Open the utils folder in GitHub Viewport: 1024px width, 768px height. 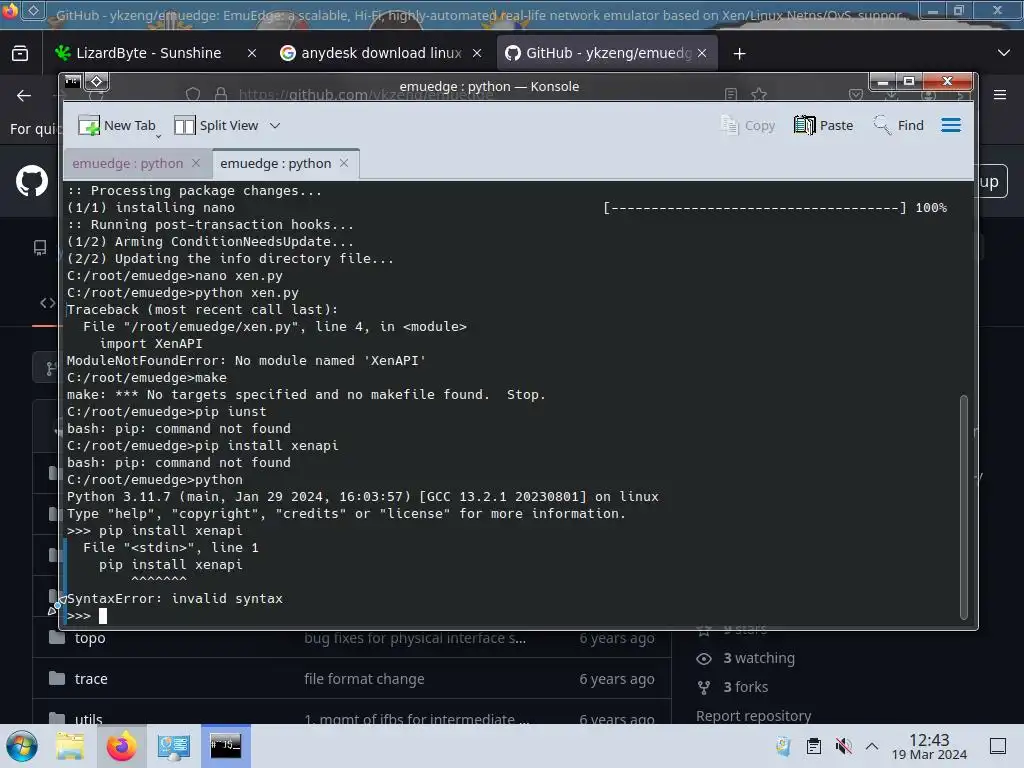[x=88, y=719]
